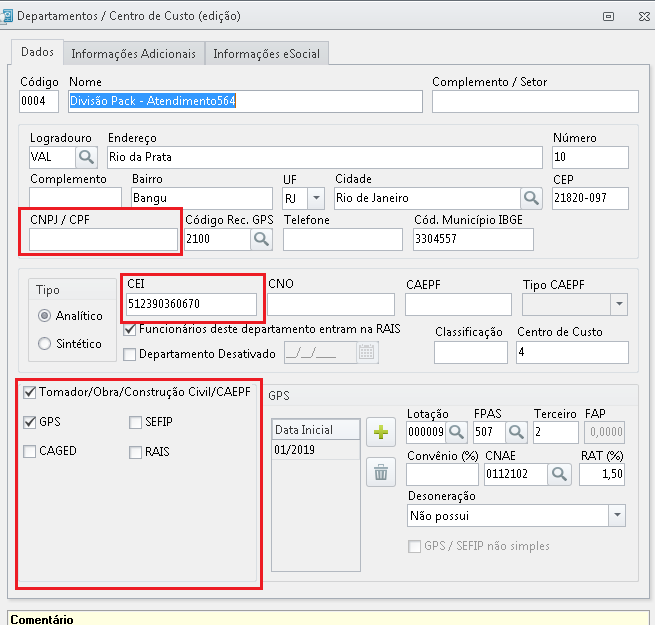The image size is (655, 625).
Task: Toggle the GPS / SEFIP não simples checkbox
Action: [414, 546]
